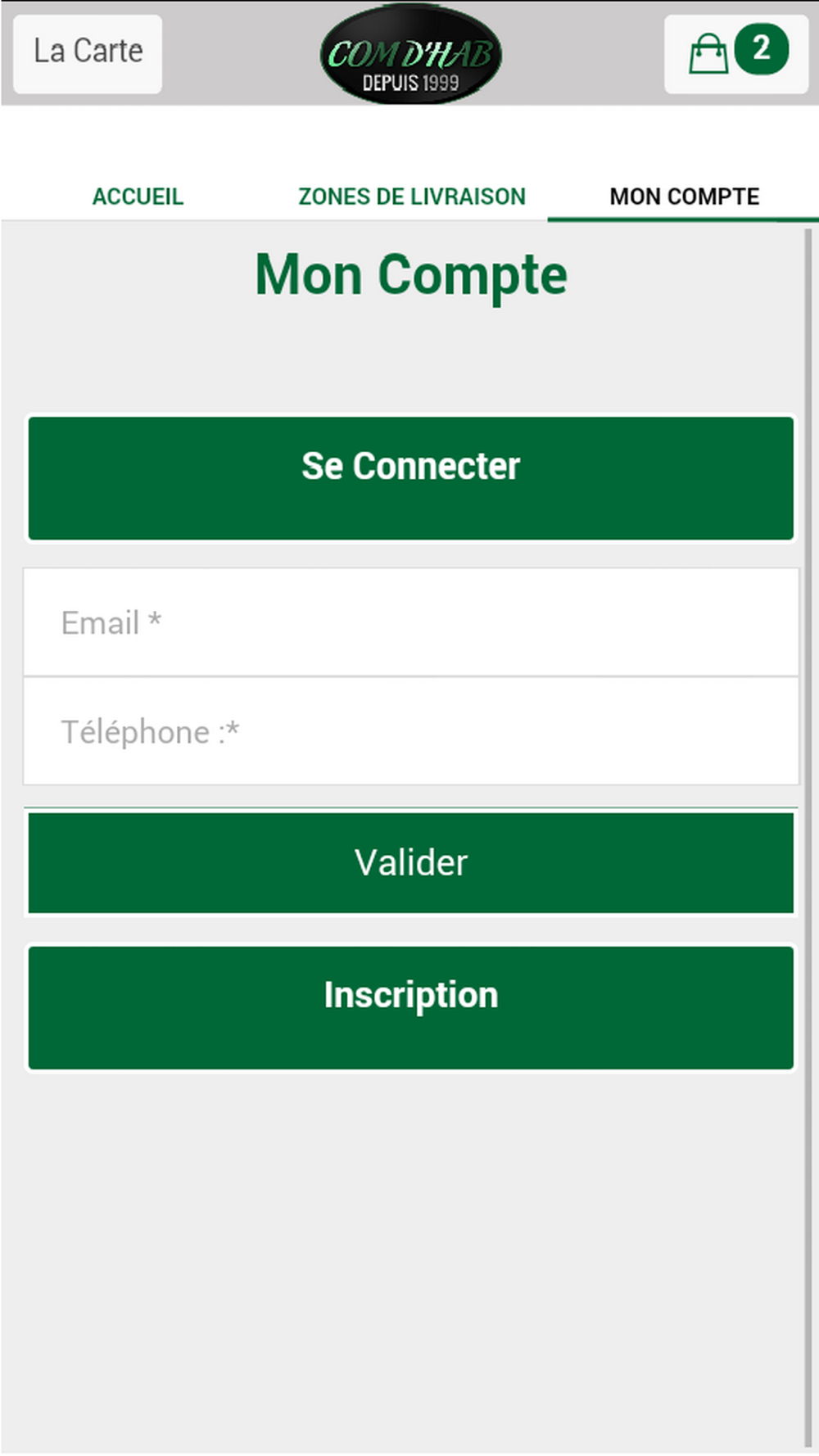Click the green underline below Mon Compte tab
Image resolution: width=819 pixels, height=1456 pixels.
[x=683, y=219]
